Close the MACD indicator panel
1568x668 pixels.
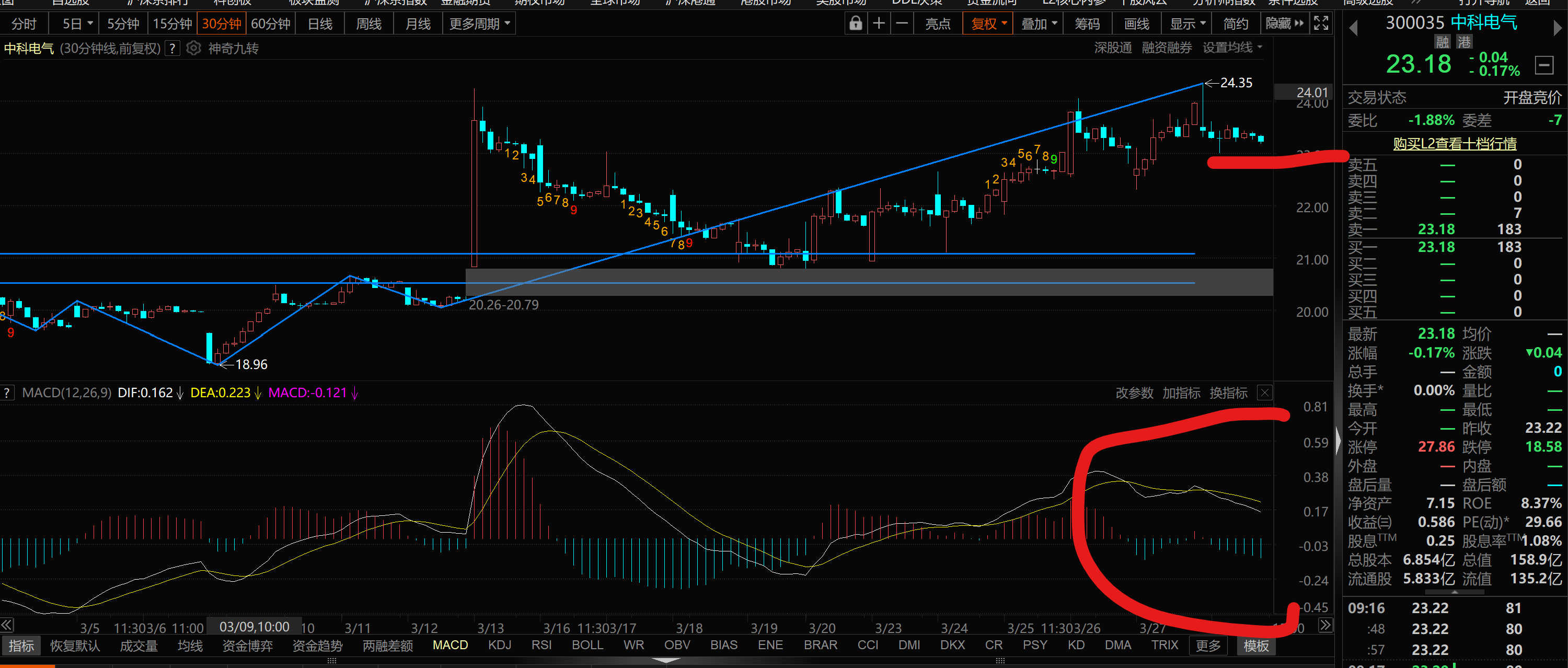click(1264, 393)
